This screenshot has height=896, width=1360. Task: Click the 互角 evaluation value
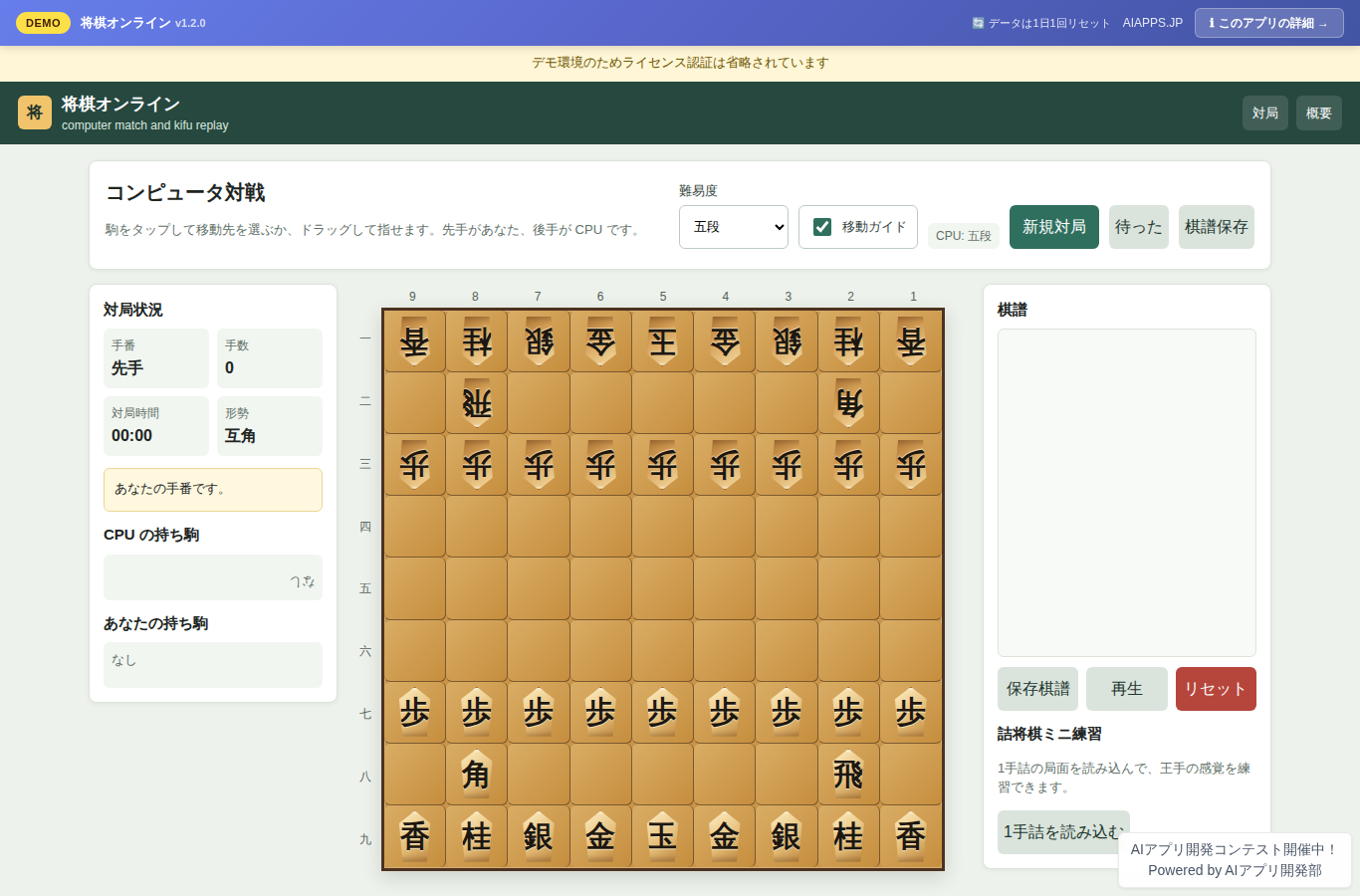tap(240, 436)
